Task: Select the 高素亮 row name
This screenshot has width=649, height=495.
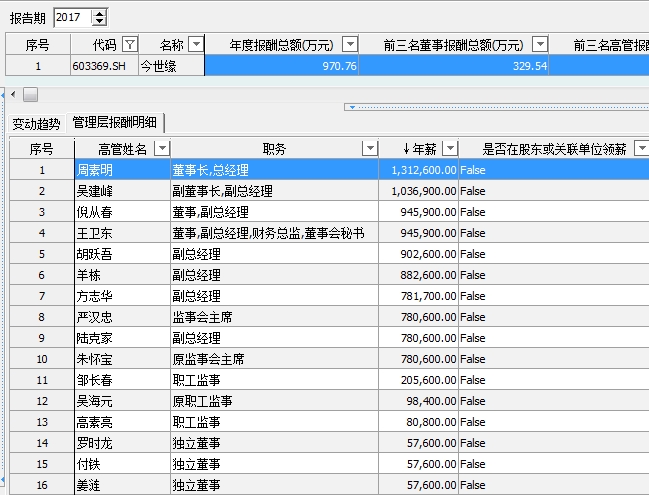Action: [123, 422]
